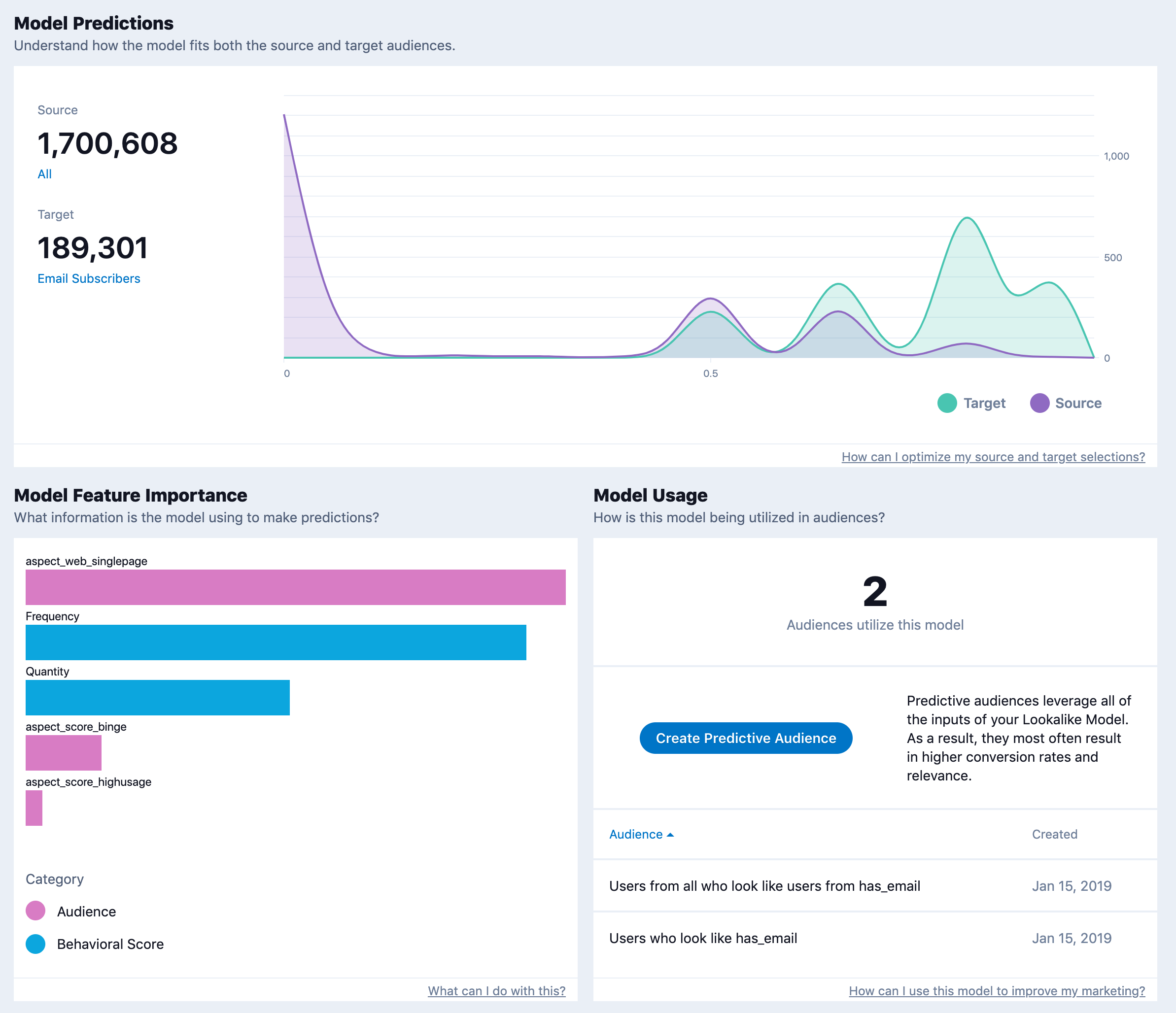
Task: Click 'What can I do with this?' link
Action: [x=496, y=991]
